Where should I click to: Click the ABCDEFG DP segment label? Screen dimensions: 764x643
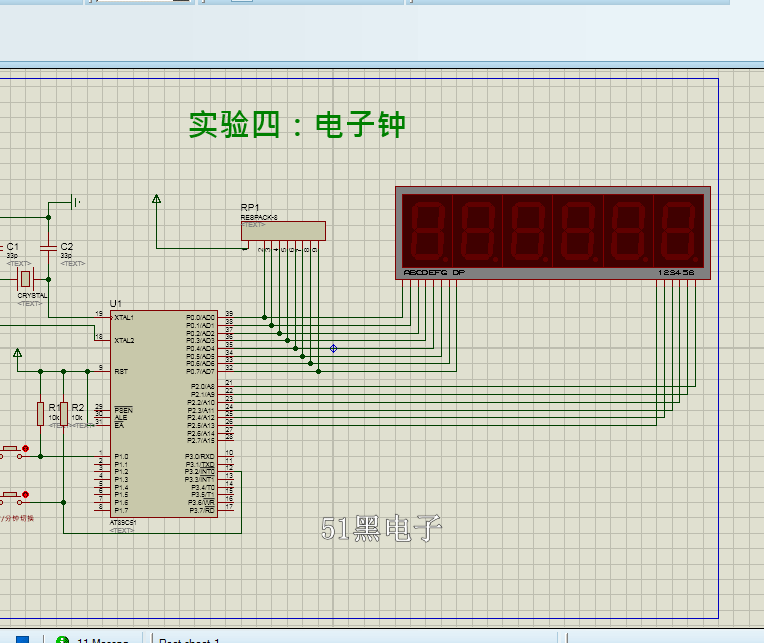point(434,273)
